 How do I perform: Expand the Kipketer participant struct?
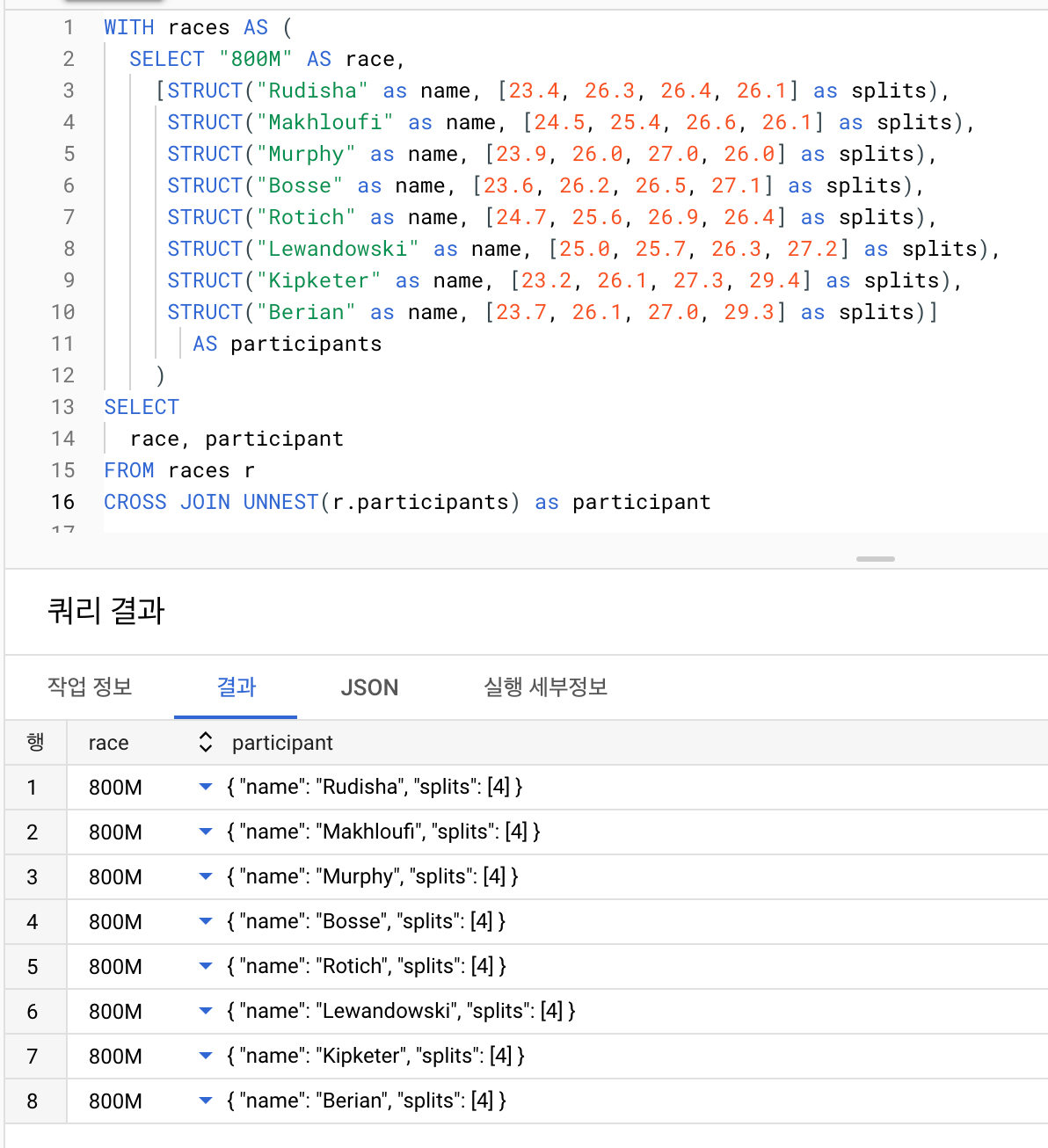206,1056
